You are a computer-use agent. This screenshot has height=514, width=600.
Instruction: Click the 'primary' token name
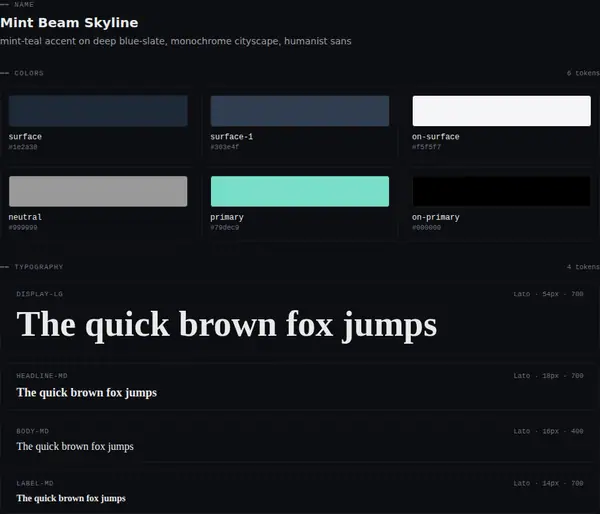(x=227, y=217)
